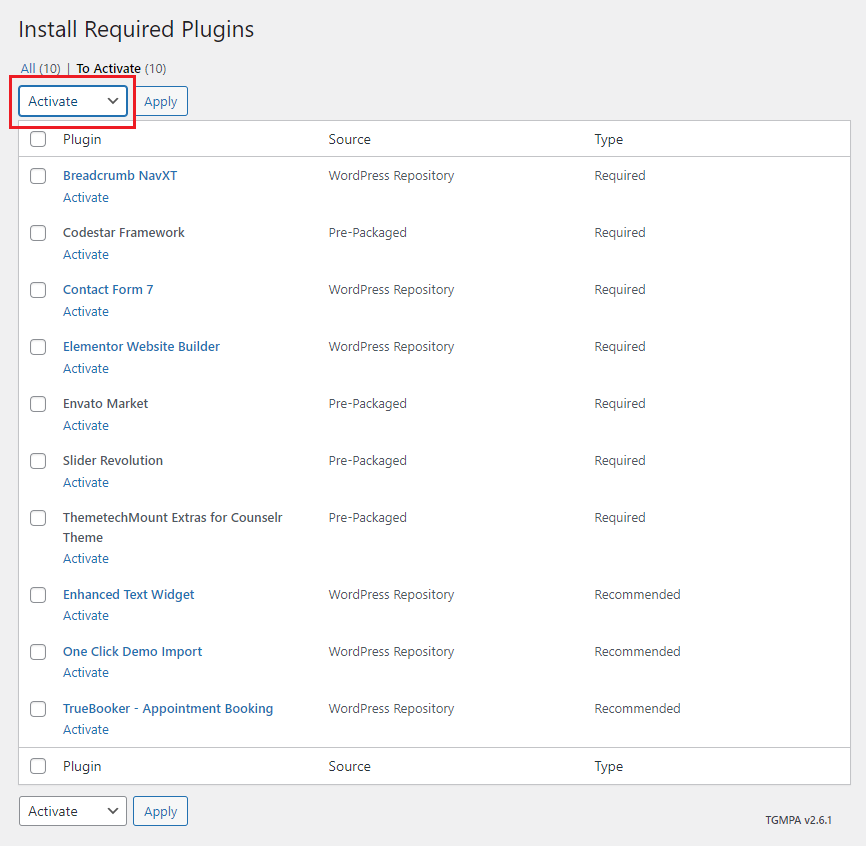Open the TrueBooker - Appointment Booking link
866x846 pixels.
click(167, 708)
